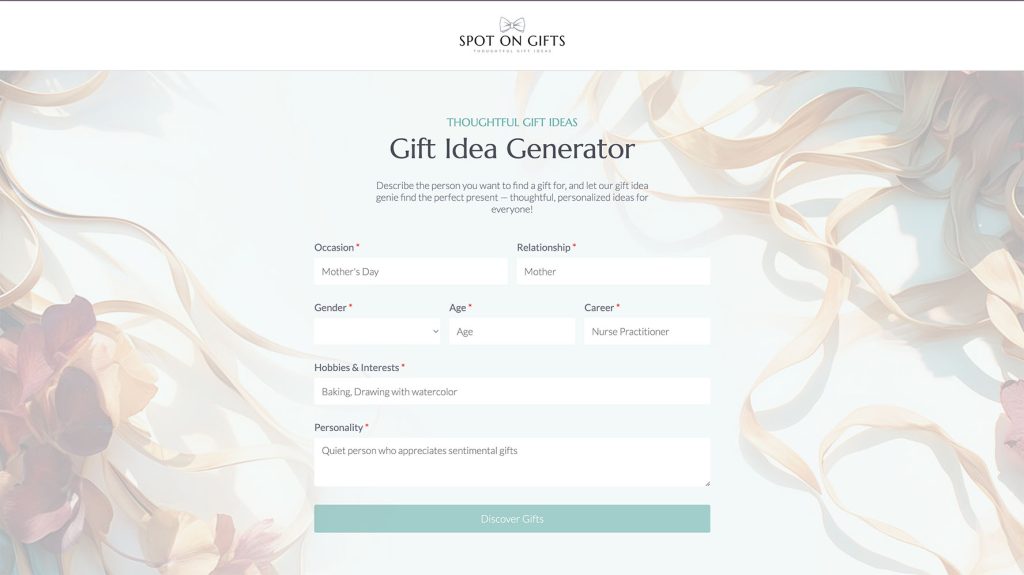1024x575 pixels.
Task: Click the teal Thoughtful Gift Ideas subtitle
Action: [x=512, y=122]
